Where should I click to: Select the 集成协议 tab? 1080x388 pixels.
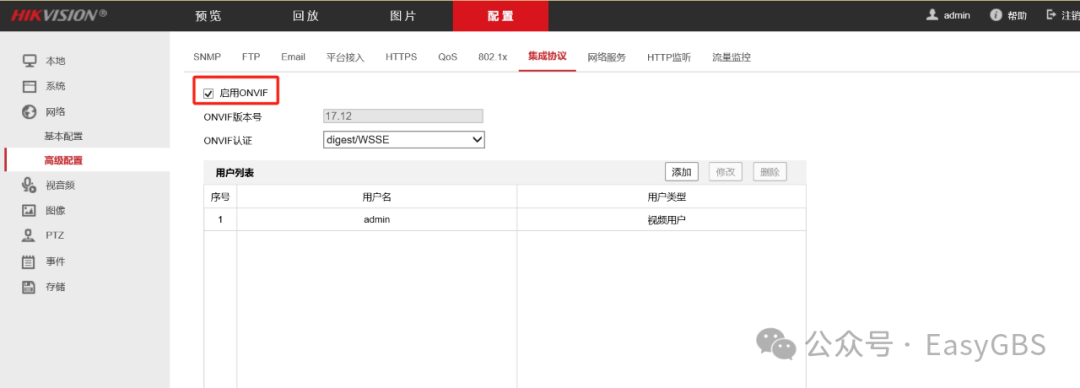548,57
